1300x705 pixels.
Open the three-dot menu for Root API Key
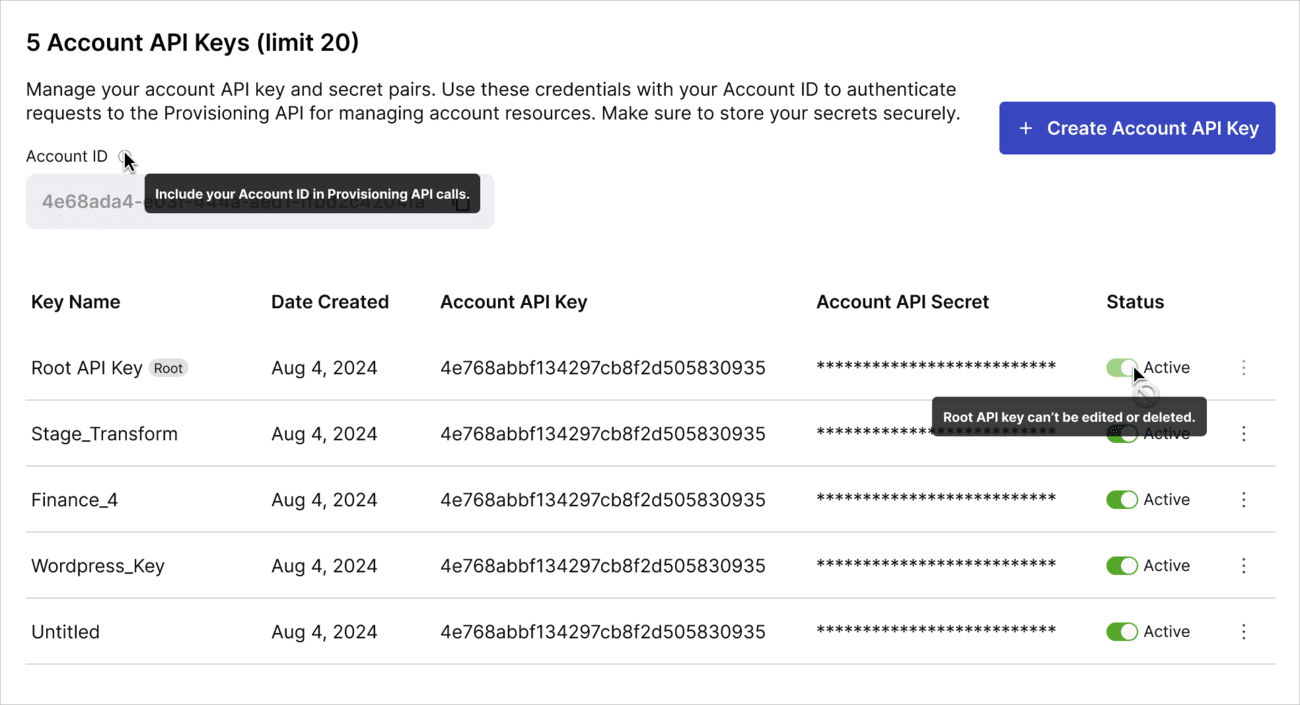[1244, 368]
